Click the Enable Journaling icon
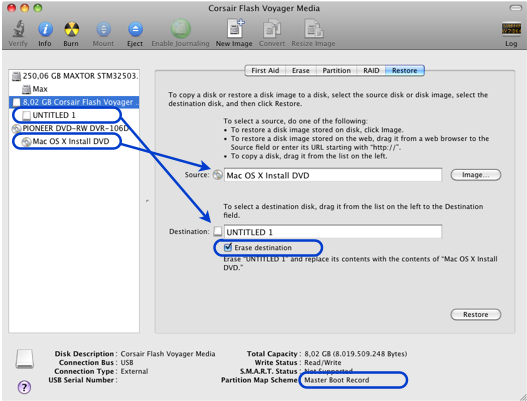 pos(181,29)
